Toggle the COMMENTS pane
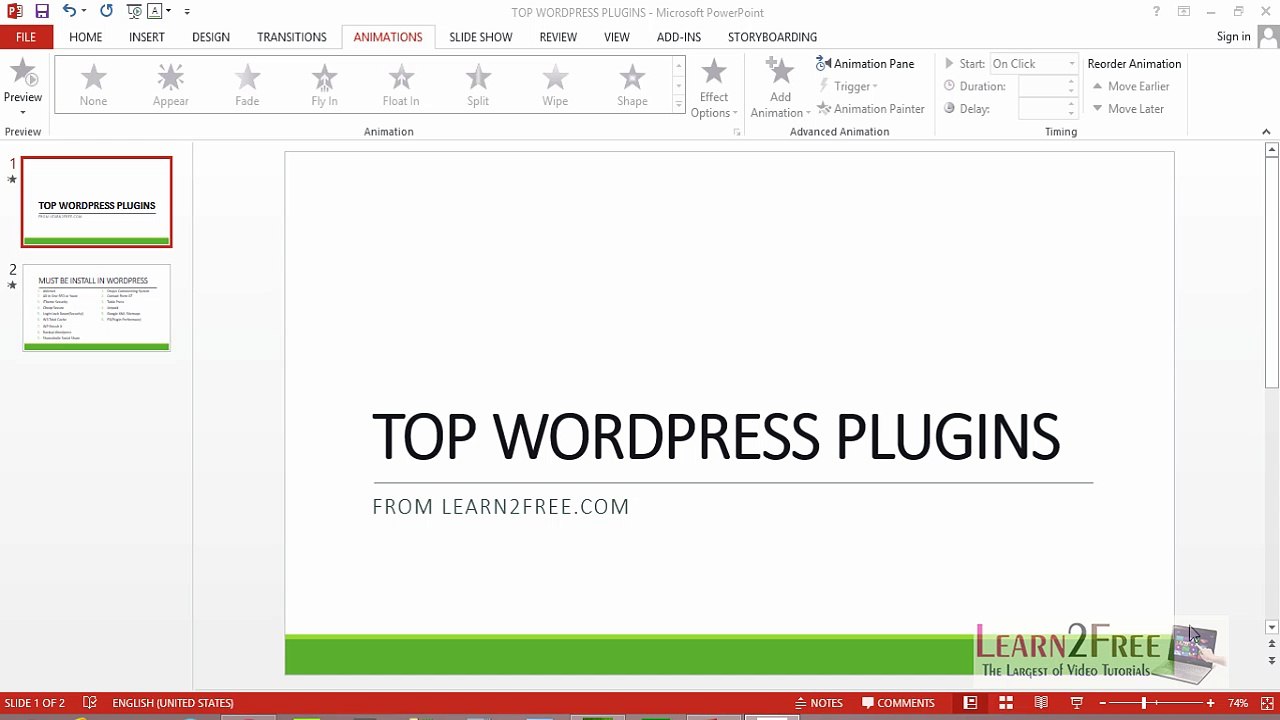 (x=898, y=703)
